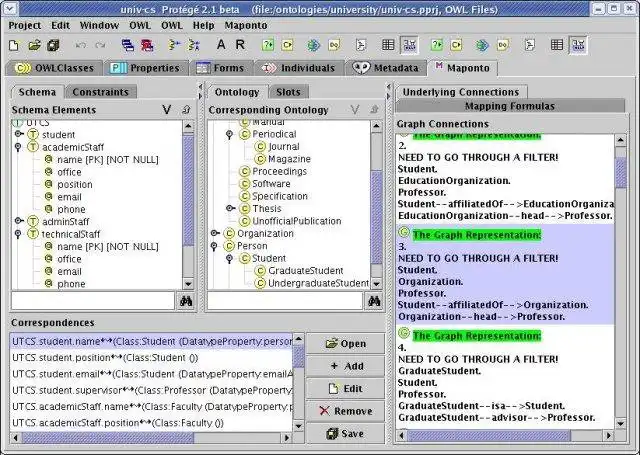Click the collapse arrows left of Ontology tab
The image size is (640, 455).
tap(200, 91)
